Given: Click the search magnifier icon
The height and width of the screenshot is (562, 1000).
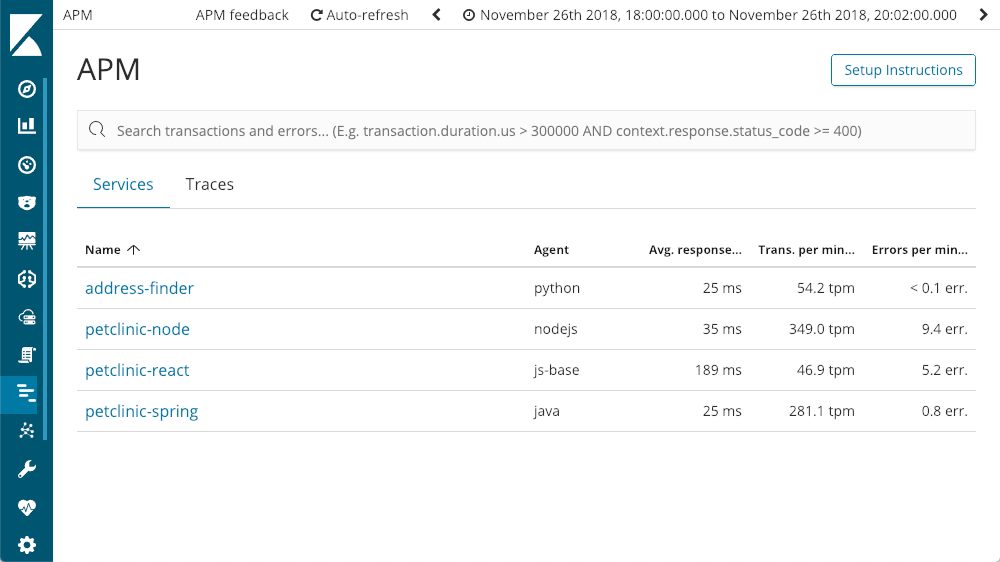Looking at the screenshot, I should [x=97, y=129].
